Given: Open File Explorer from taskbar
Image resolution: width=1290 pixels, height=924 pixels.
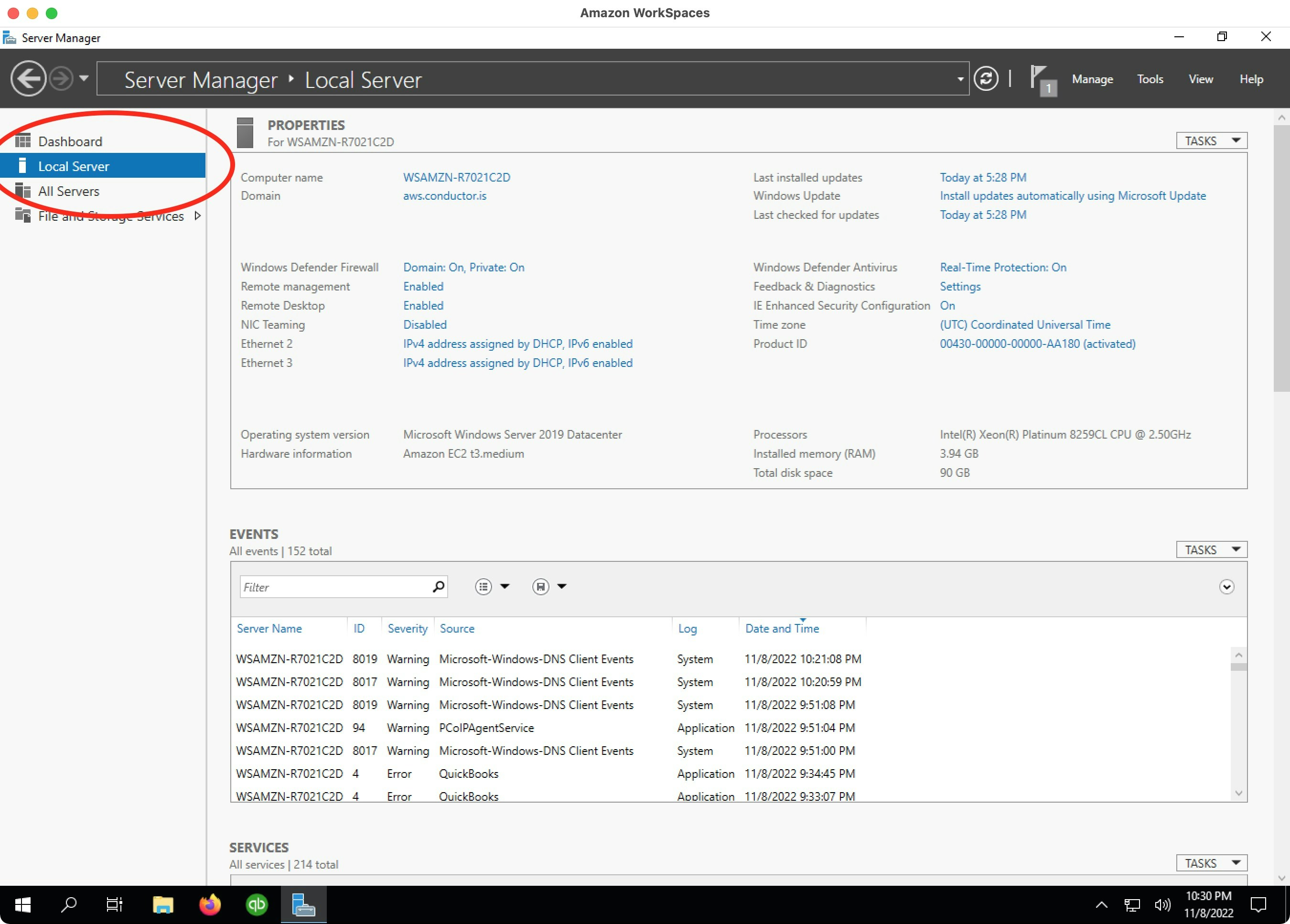Looking at the screenshot, I should tap(162, 905).
